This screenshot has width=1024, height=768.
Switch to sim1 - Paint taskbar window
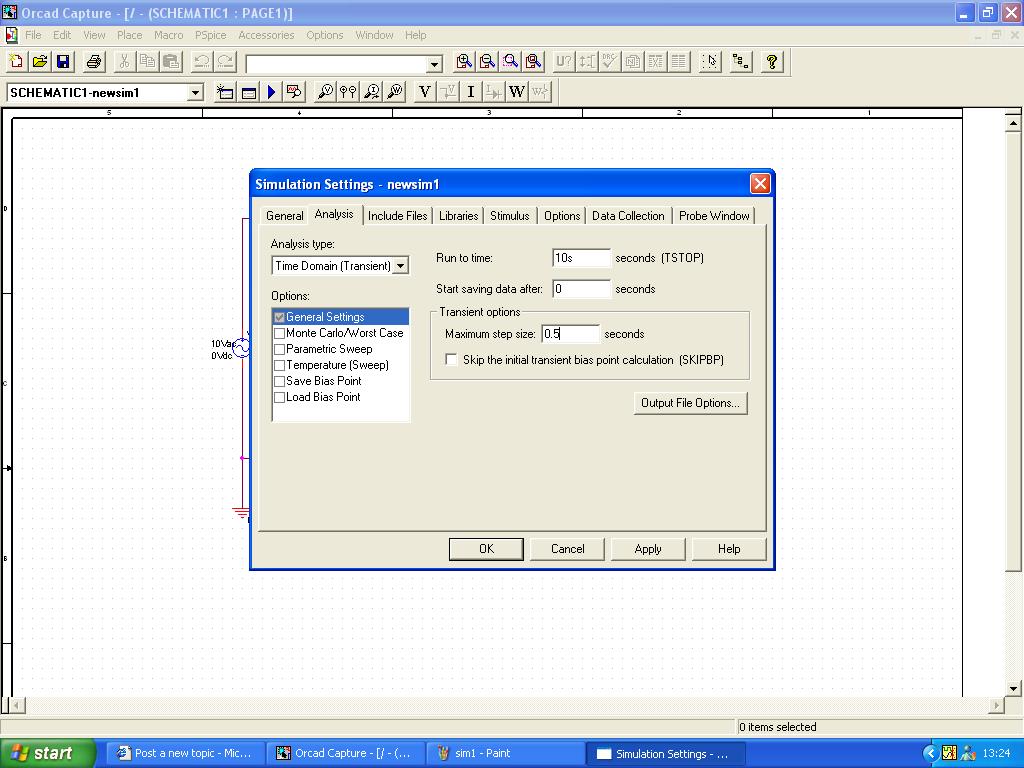pos(505,753)
